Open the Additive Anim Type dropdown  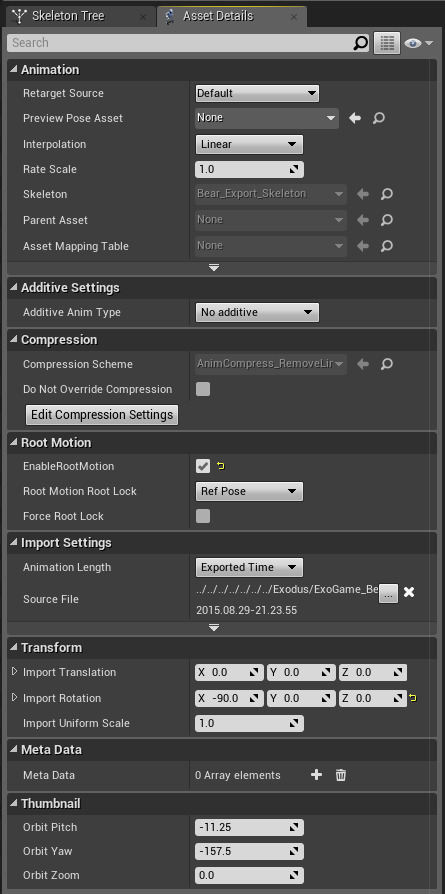(x=257, y=312)
